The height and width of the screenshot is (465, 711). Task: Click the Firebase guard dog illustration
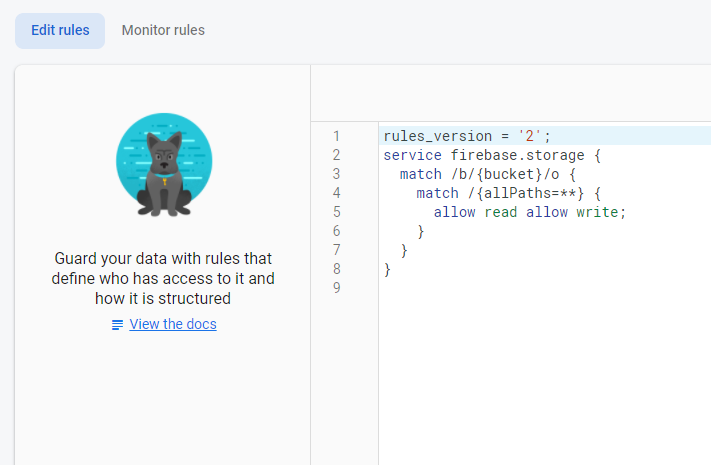click(x=164, y=164)
